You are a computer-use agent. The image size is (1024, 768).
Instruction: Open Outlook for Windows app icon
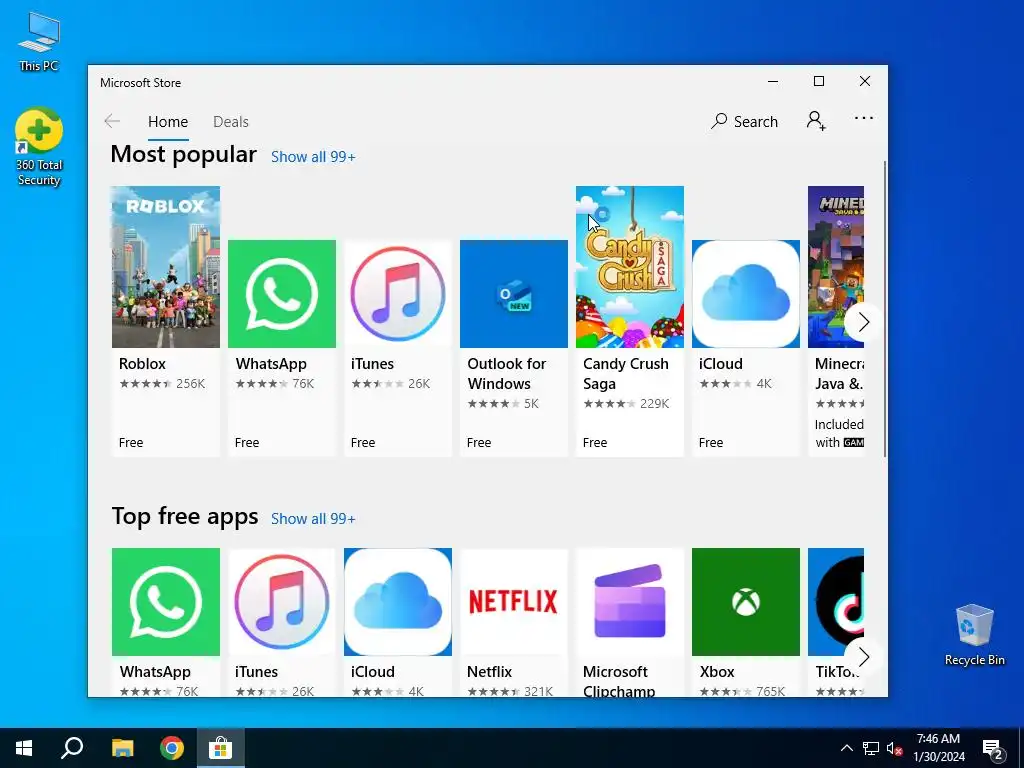(514, 294)
